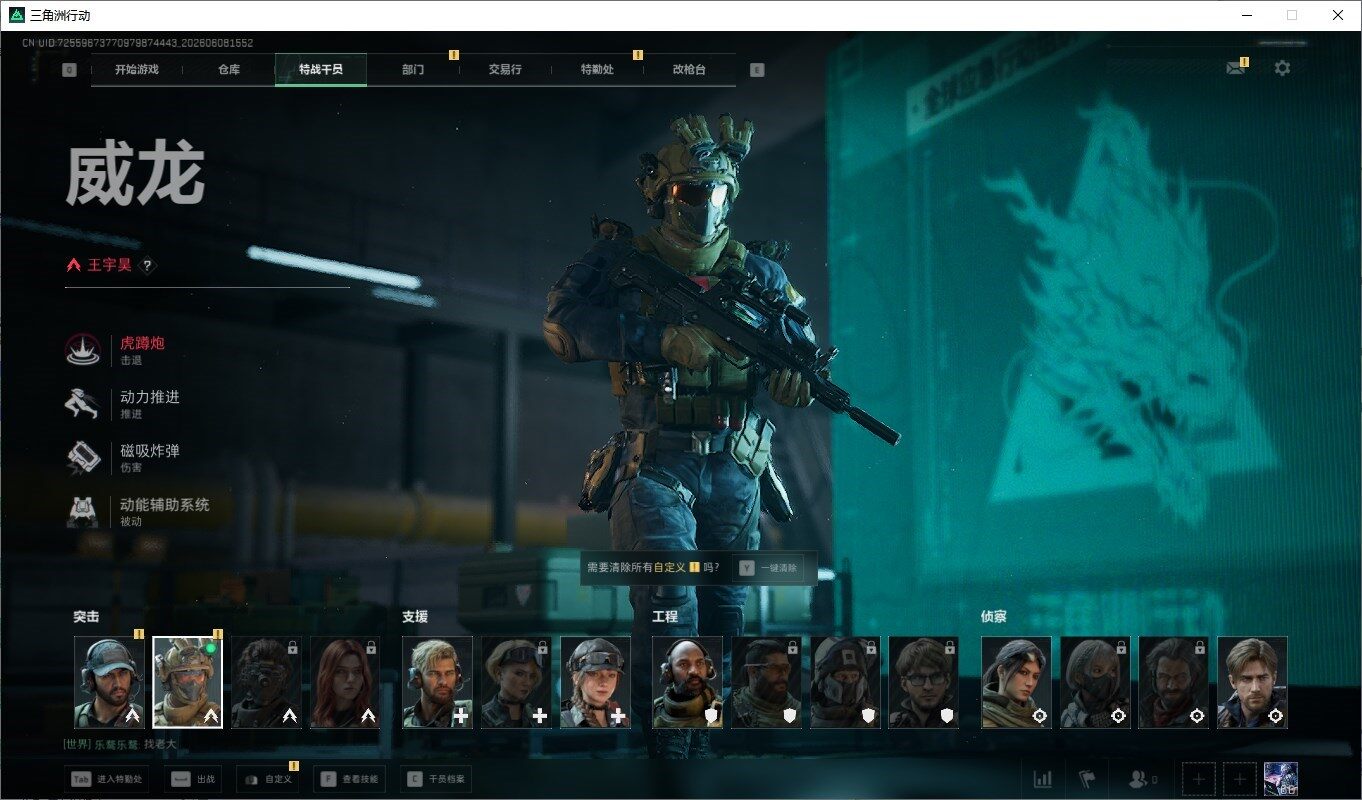This screenshot has width=1362, height=800.
Task: Open the mail inbox envelope icon
Action: [x=1236, y=68]
